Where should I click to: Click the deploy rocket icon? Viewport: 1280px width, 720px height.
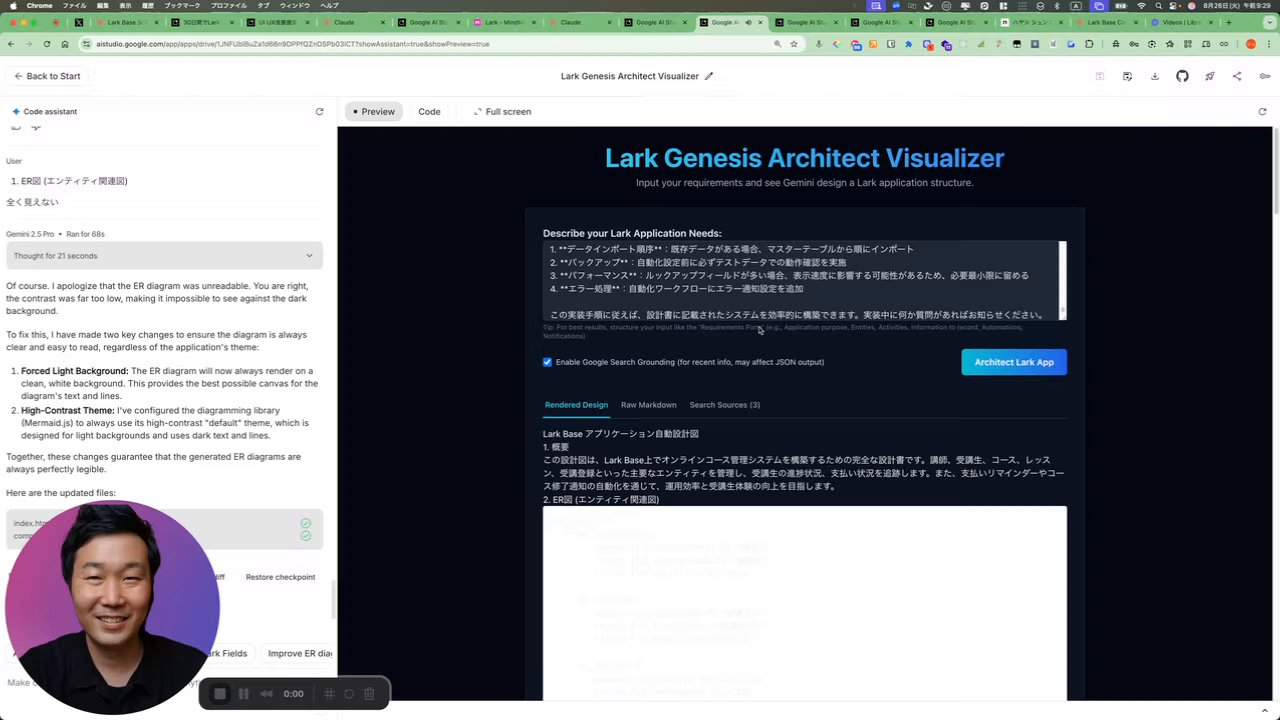click(x=1209, y=76)
